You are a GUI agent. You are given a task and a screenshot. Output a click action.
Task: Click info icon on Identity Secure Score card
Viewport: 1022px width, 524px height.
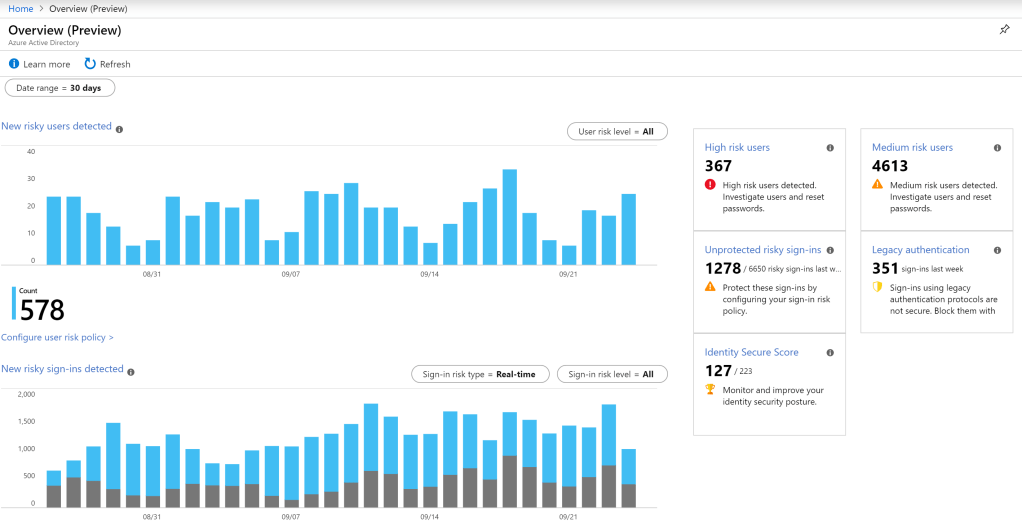point(830,353)
